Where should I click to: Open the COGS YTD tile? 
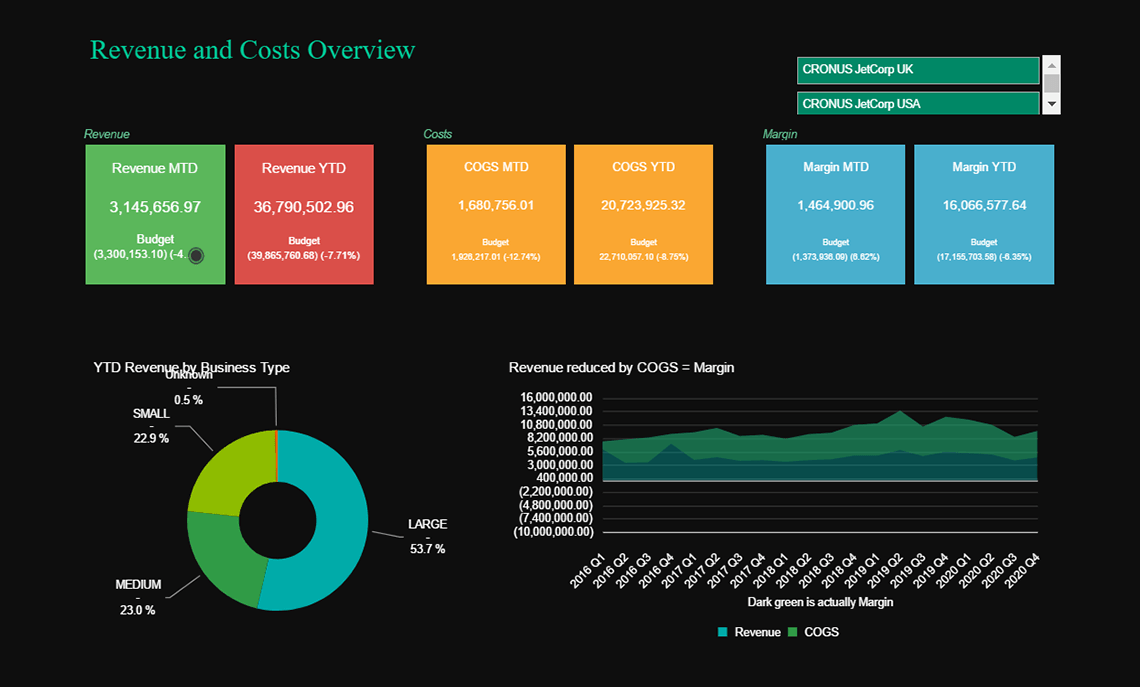[643, 214]
